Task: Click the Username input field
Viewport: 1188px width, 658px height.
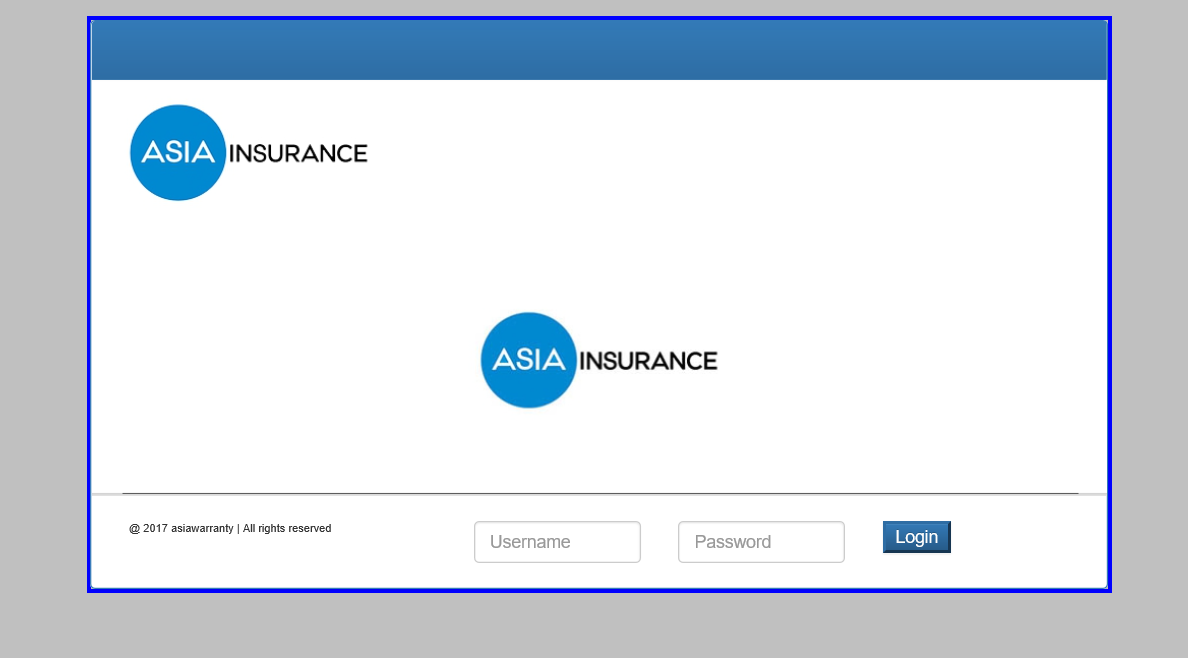Action: pyautogui.click(x=558, y=542)
